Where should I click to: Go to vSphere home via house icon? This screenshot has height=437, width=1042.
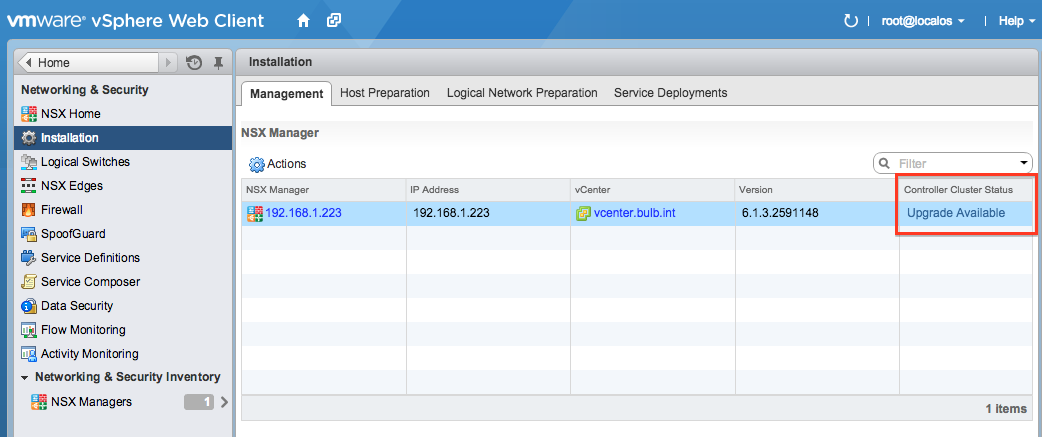304,21
